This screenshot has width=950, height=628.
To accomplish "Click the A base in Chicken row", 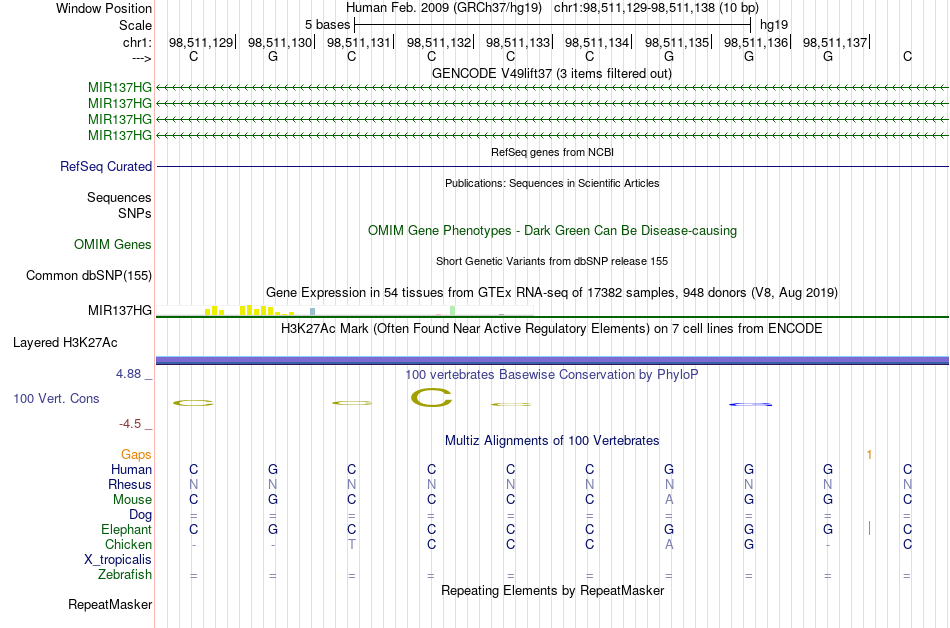I will [x=669, y=544].
